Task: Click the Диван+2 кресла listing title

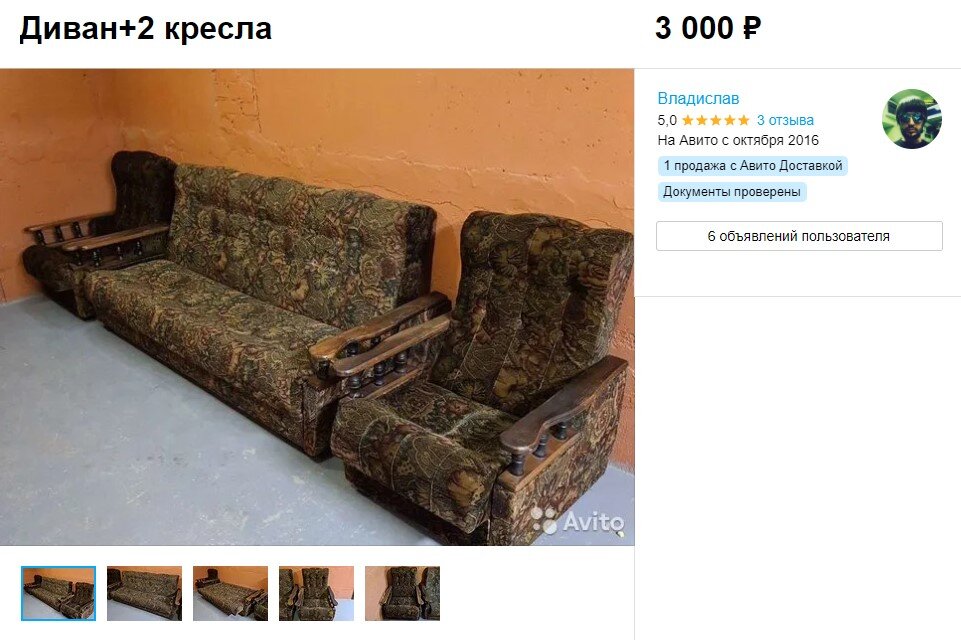Action: (145, 29)
